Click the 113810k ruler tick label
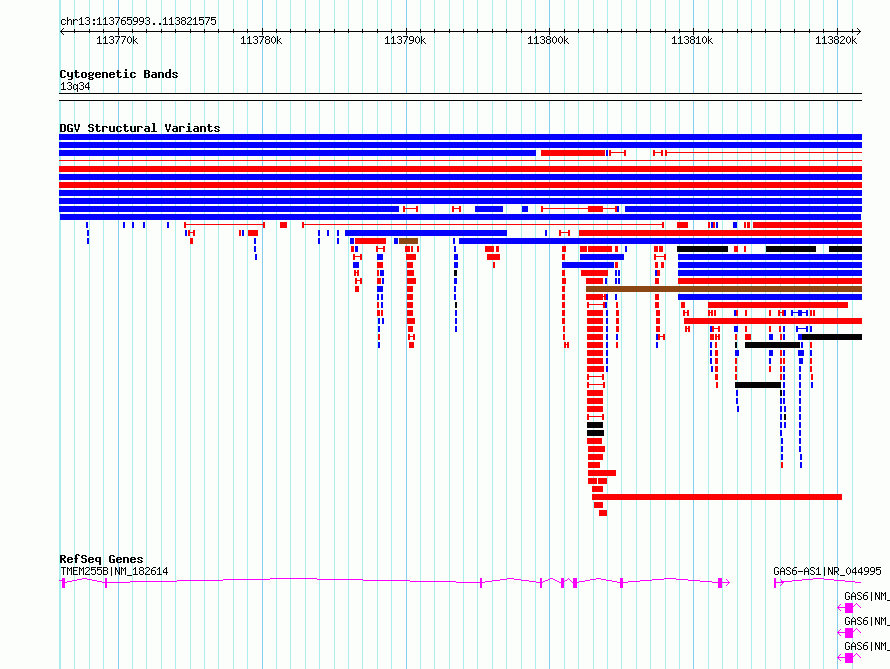The width and height of the screenshot is (890, 669). [x=692, y=40]
